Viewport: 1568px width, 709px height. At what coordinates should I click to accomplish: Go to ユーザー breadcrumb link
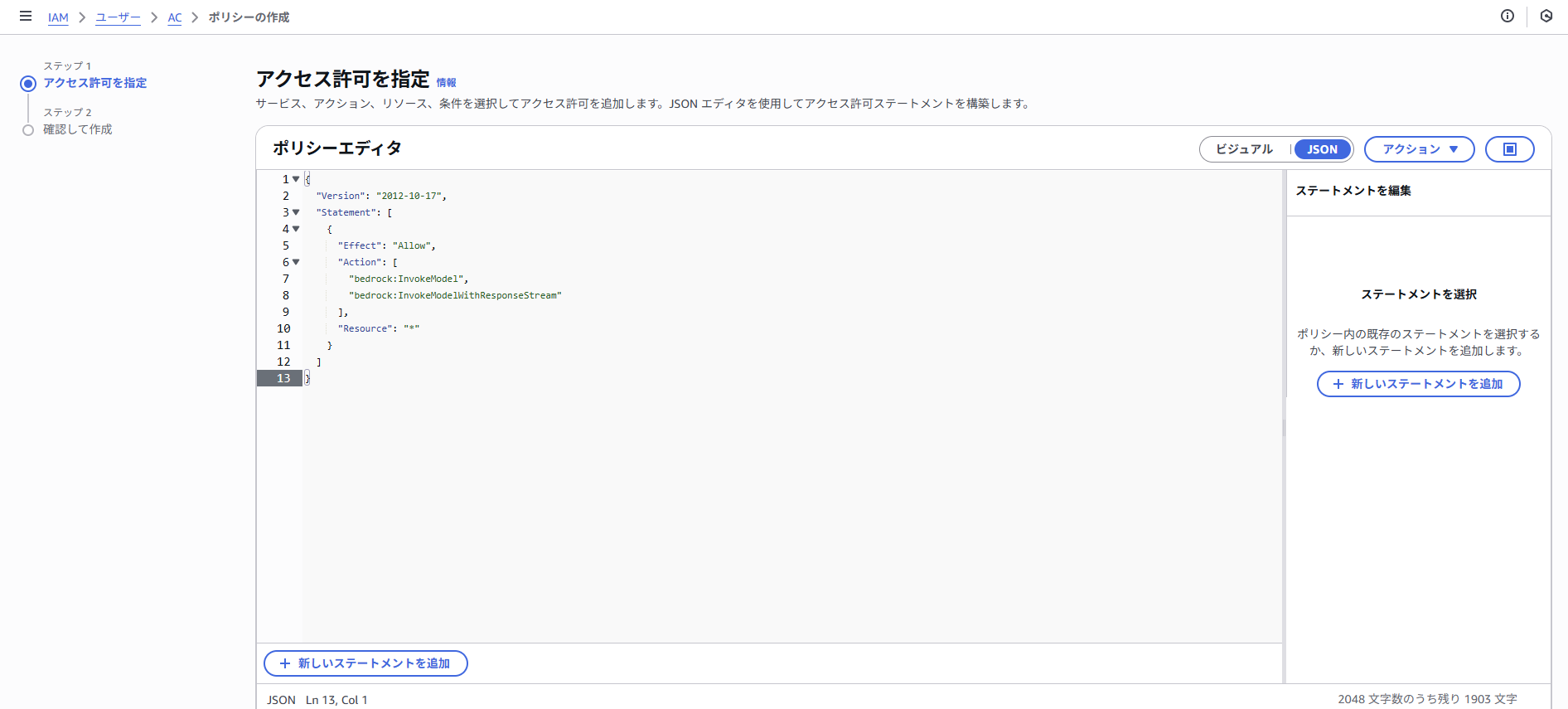pyautogui.click(x=118, y=17)
